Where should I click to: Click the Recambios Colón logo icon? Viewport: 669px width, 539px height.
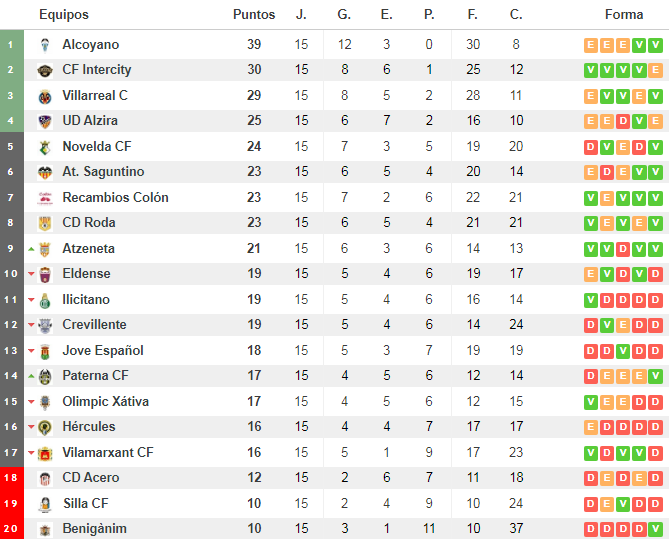45,198
